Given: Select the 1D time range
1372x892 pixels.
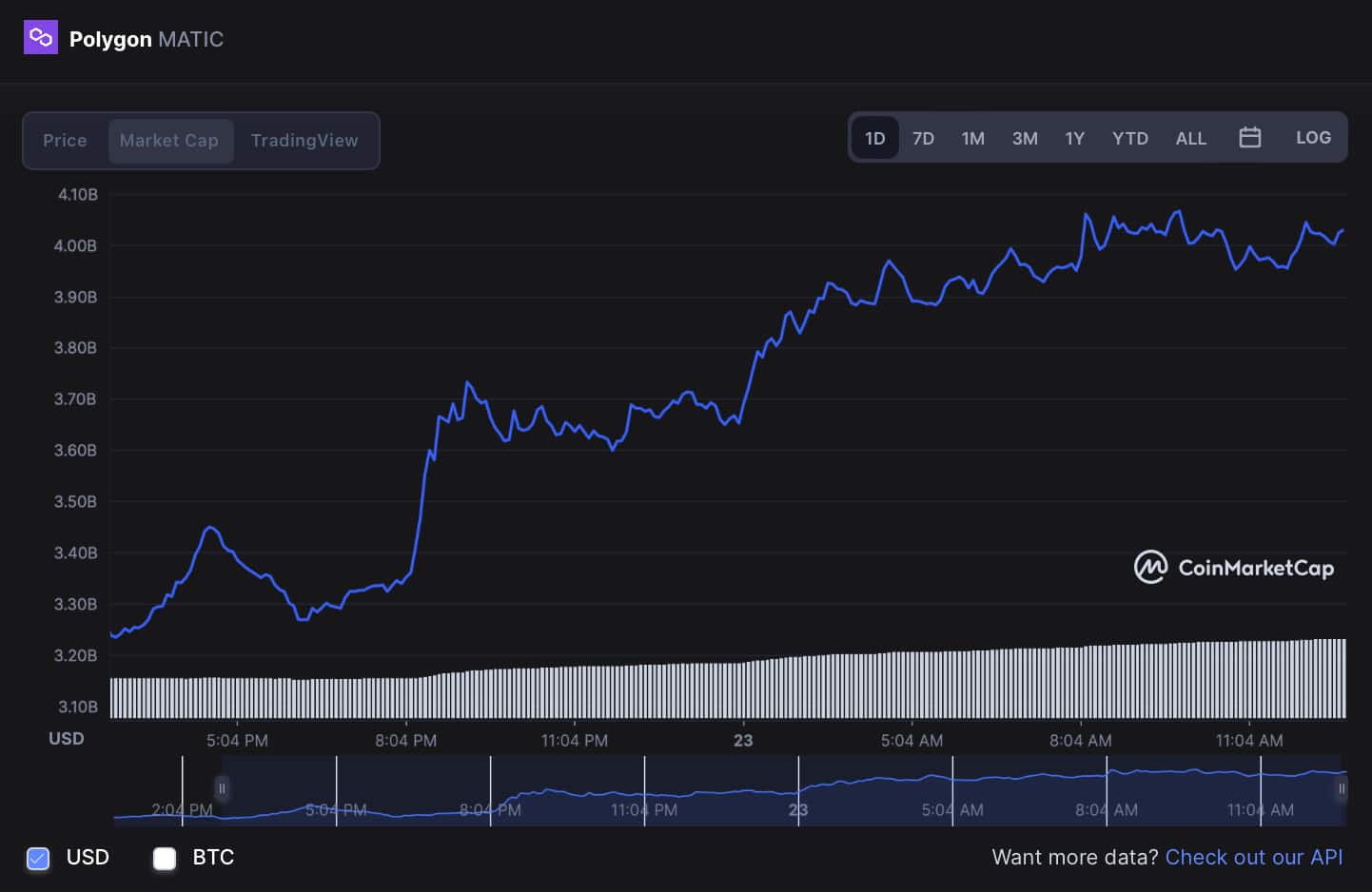Looking at the screenshot, I should tap(873, 138).
